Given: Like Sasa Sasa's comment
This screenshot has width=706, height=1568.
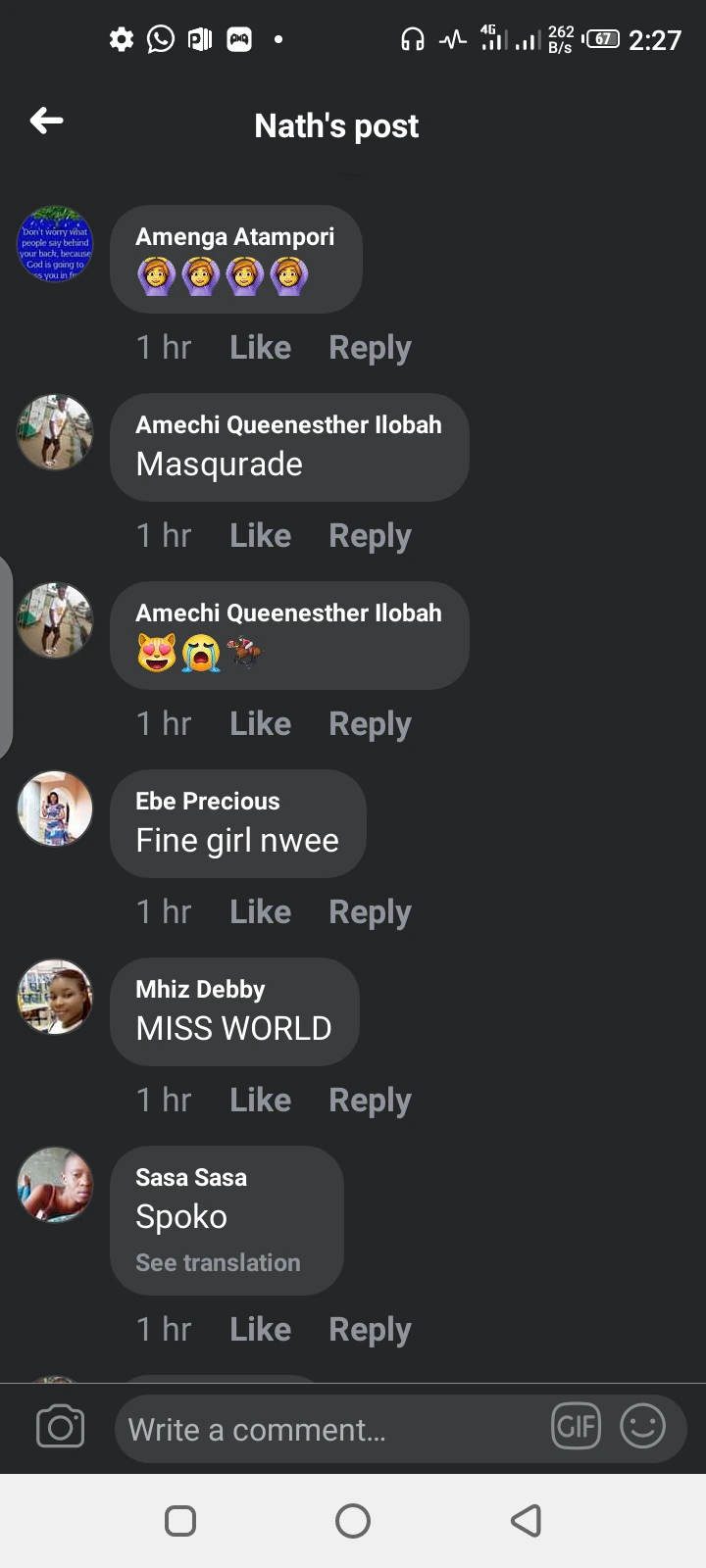Looking at the screenshot, I should 261,1329.
